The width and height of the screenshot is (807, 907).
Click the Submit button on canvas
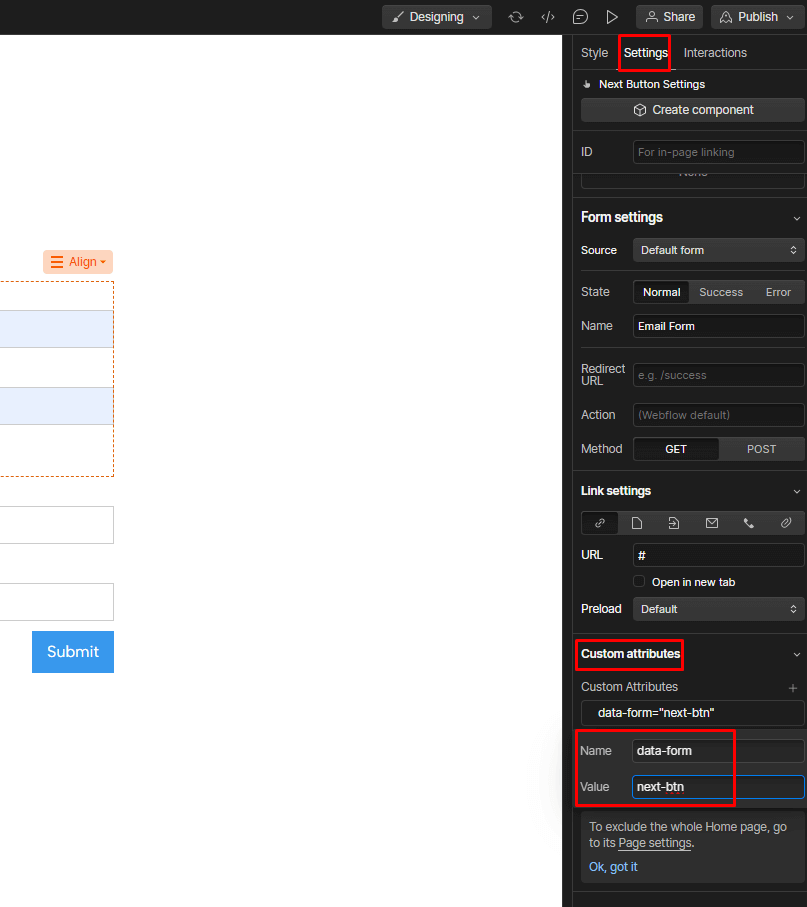pos(73,652)
